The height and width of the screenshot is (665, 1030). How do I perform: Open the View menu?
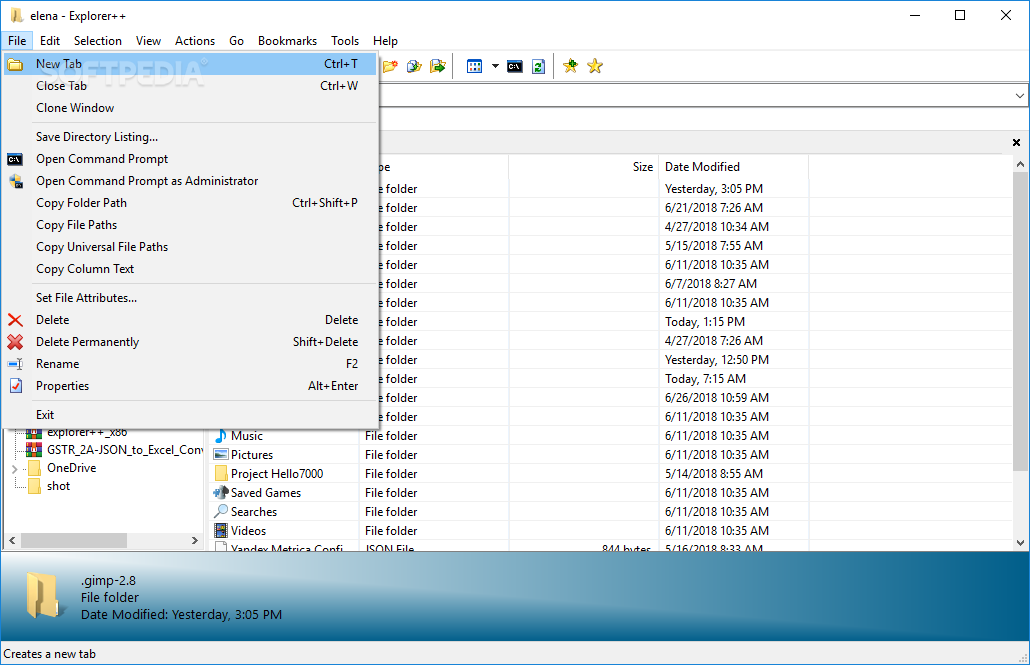coord(148,41)
